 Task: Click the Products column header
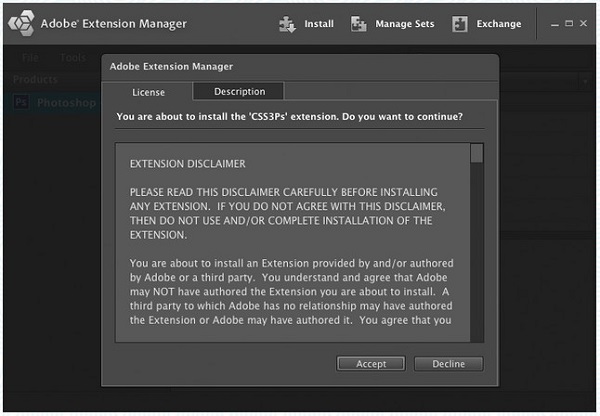[x=35, y=79]
